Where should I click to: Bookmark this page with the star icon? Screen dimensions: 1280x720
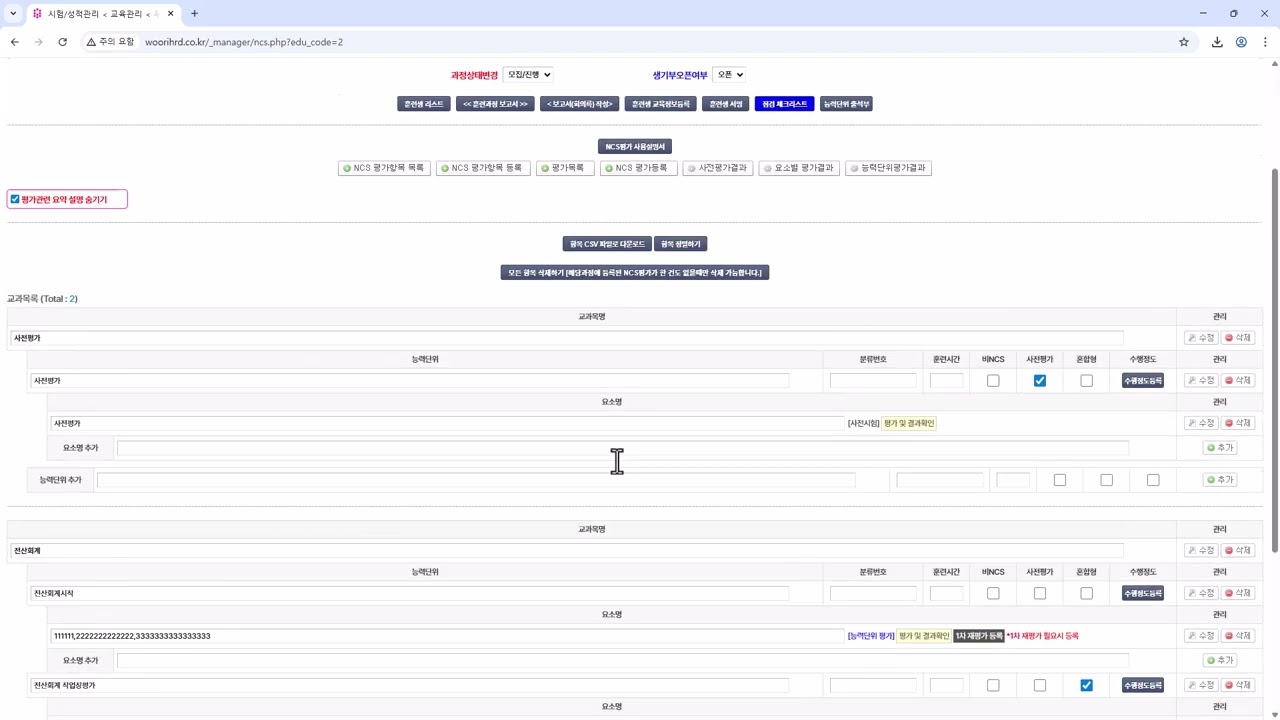pos(1184,42)
